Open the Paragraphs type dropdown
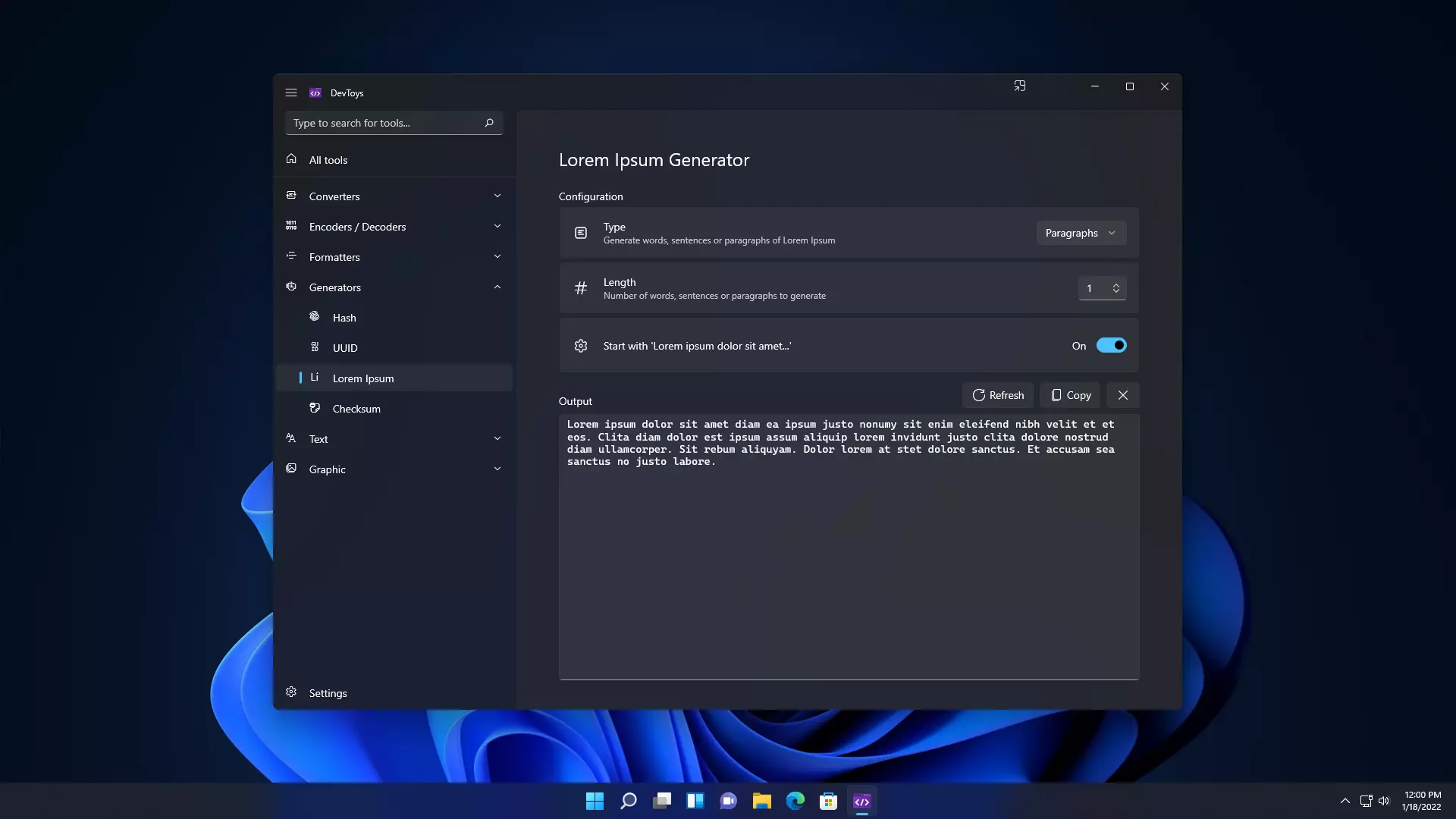This screenshot has width=1456, height=819. point(1081,233)
